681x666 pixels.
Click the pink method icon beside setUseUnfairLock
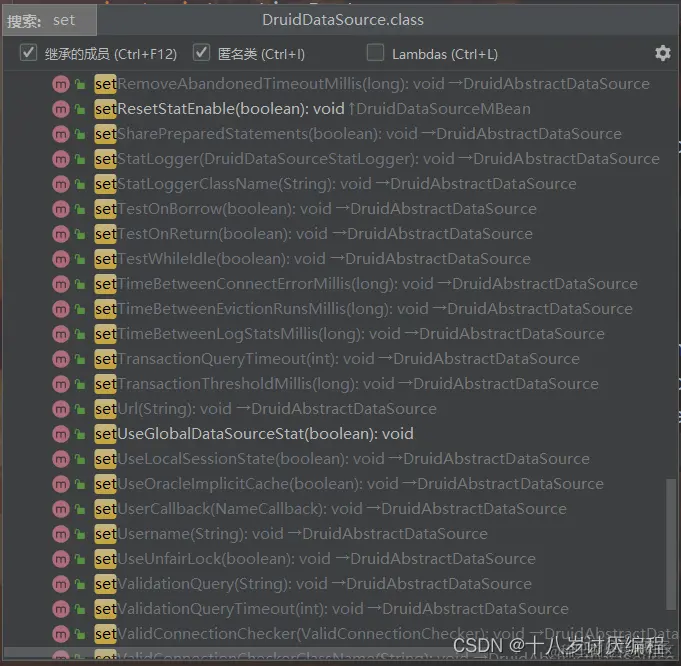[x=61, y=559]
